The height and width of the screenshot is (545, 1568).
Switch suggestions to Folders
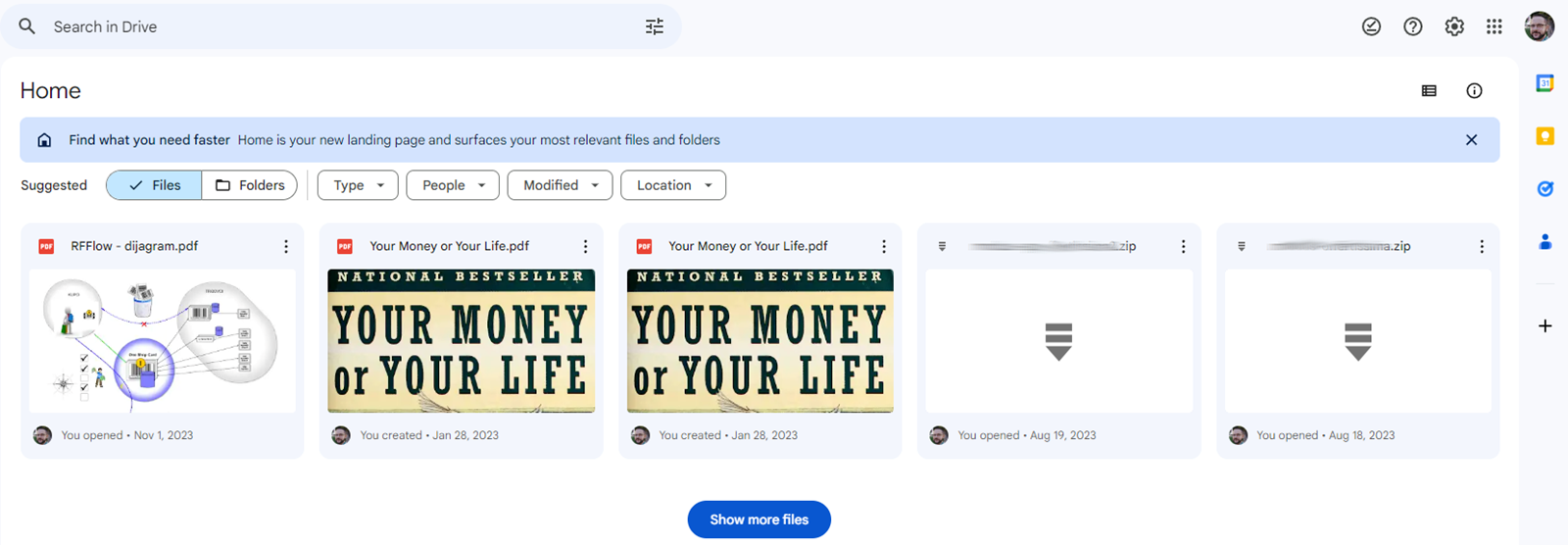click(x=250, y=185)
